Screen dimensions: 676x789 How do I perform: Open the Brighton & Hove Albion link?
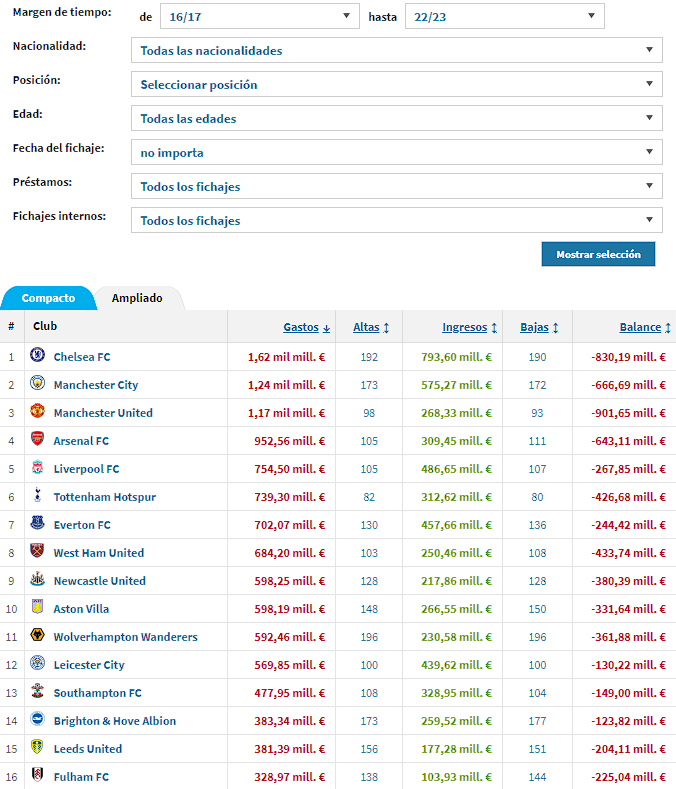pyautogui.click(x=115, y=721)
